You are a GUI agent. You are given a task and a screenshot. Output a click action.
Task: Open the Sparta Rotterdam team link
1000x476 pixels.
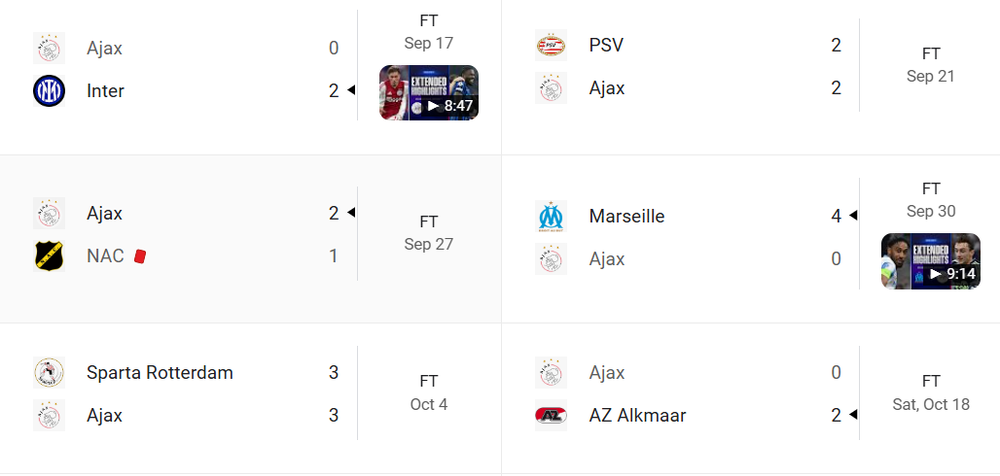pos(159,373)
